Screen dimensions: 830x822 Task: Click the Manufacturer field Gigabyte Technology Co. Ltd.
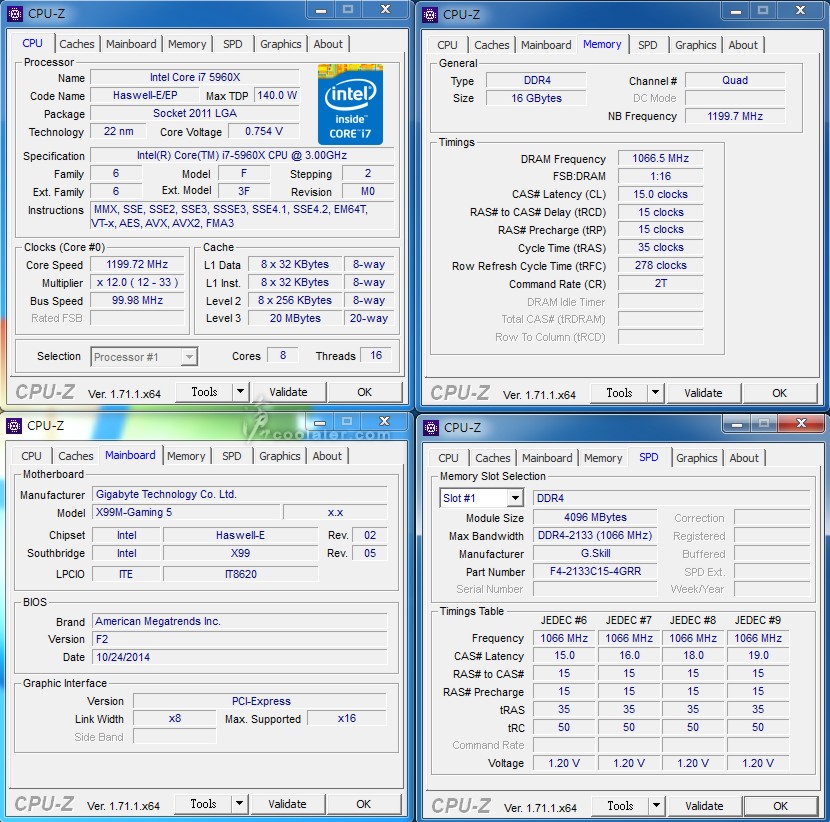240,494
